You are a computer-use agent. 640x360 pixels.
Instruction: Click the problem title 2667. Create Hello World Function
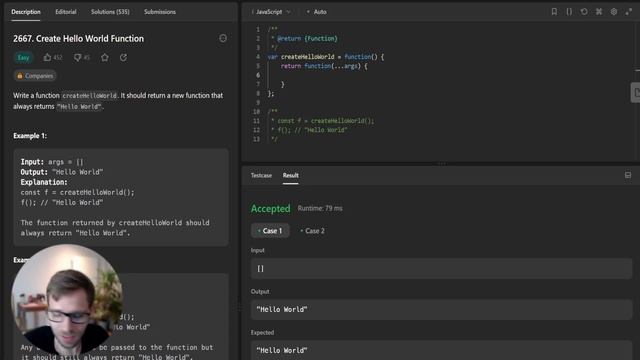click(78, 38)
